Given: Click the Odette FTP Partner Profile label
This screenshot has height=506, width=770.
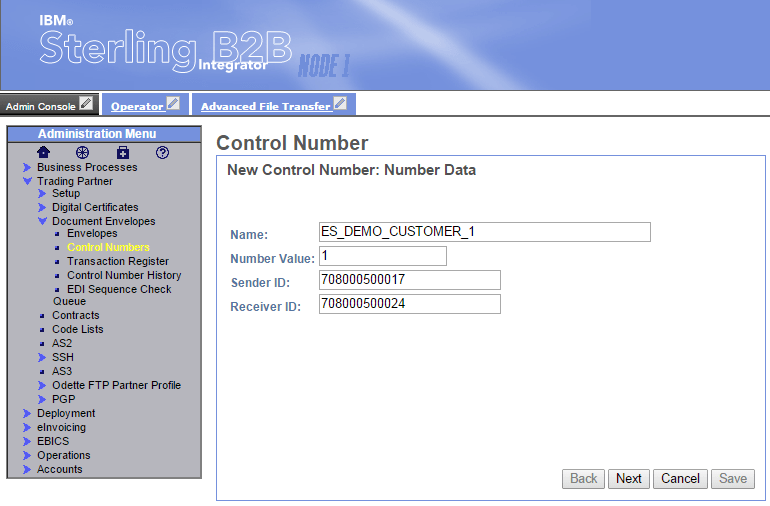Looking at the screenshot, I should coord(116,385).
